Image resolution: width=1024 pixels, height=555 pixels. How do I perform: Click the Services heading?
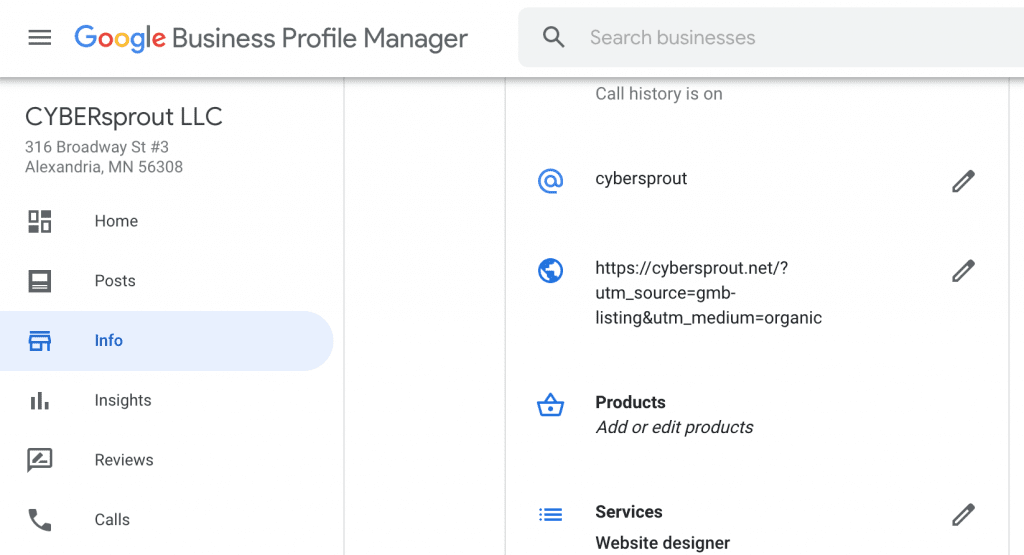[629, 512]
